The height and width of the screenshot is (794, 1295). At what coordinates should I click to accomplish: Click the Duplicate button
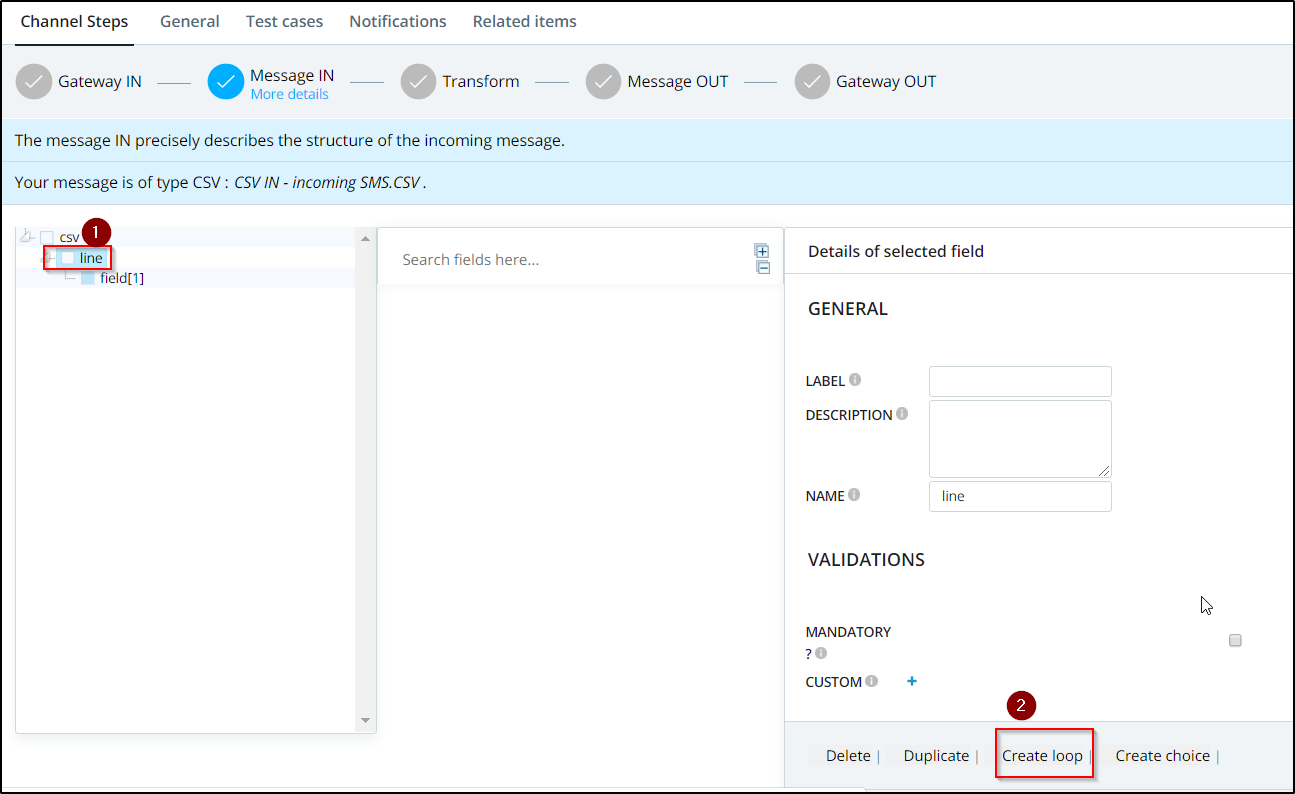tap(936, 756)
